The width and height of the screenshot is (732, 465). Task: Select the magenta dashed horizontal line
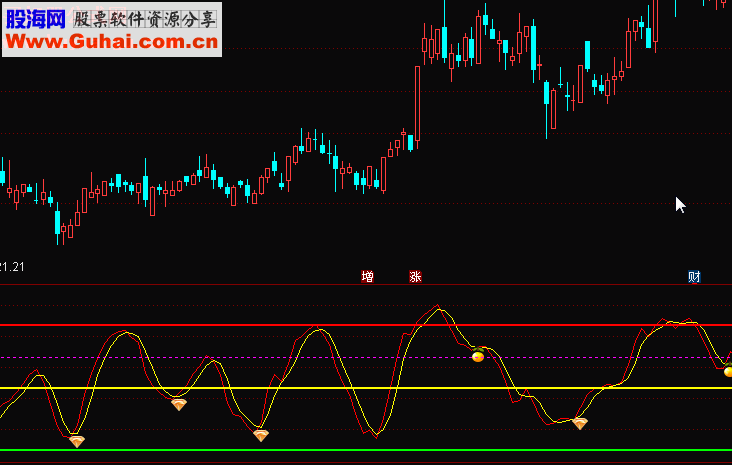[x=366, y=358]
